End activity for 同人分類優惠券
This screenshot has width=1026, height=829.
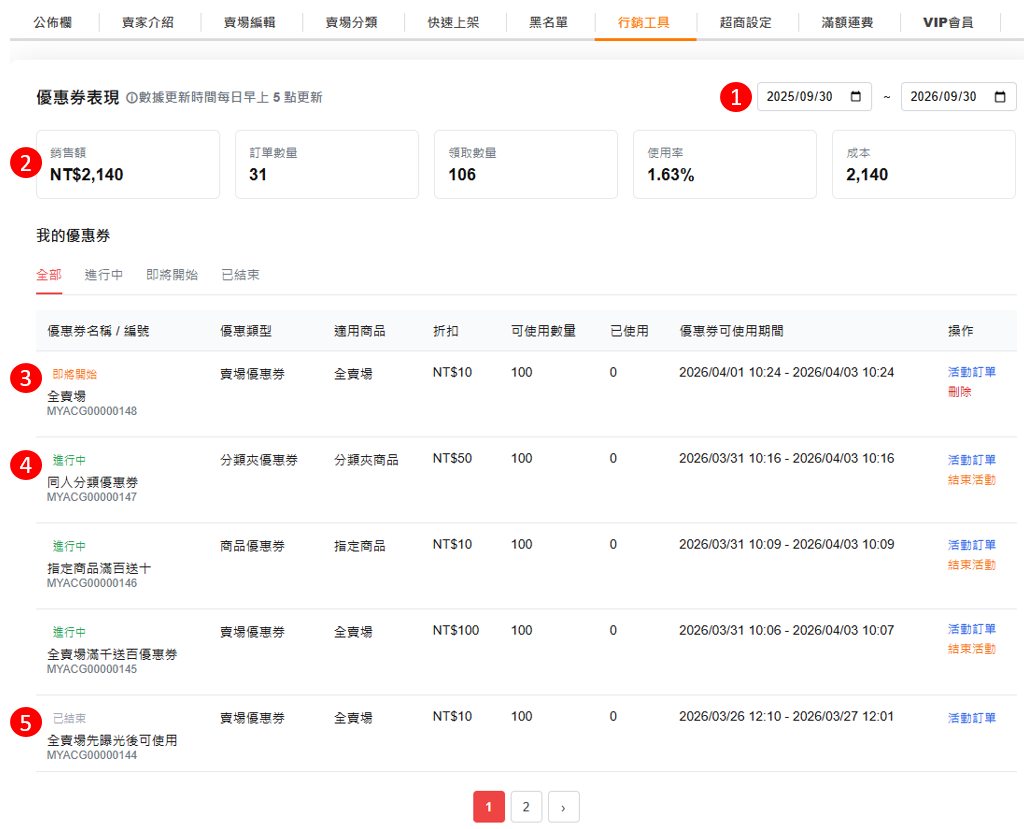click(971, 480)
